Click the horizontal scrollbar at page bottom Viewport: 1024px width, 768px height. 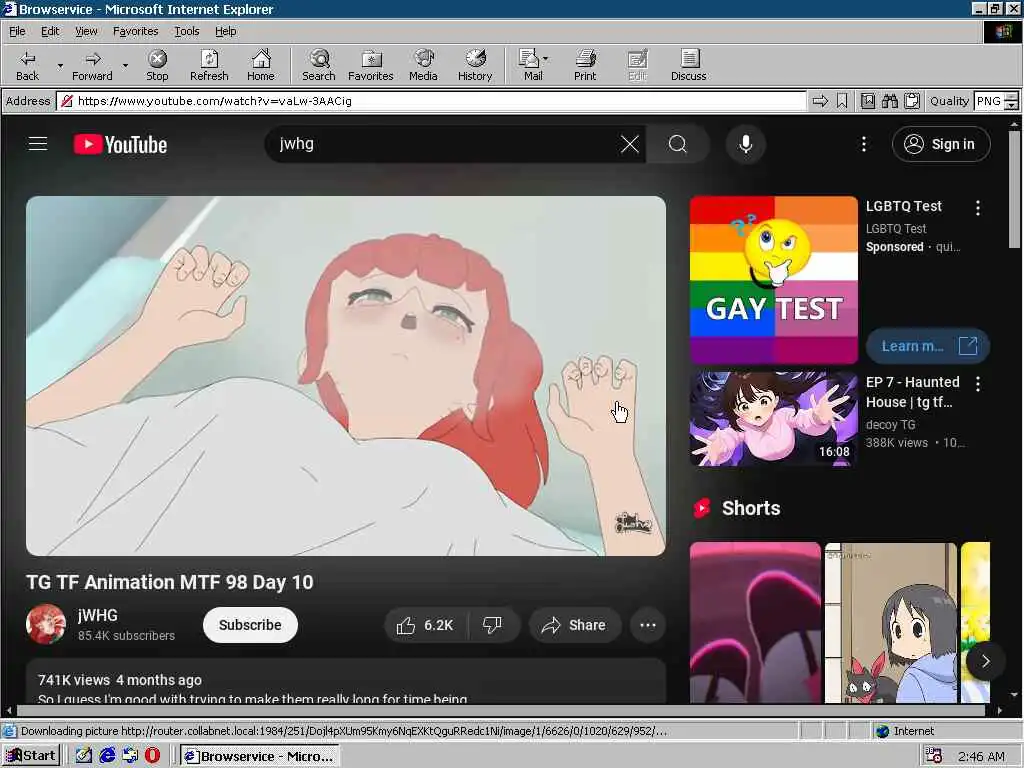click(x=500, y=710)
